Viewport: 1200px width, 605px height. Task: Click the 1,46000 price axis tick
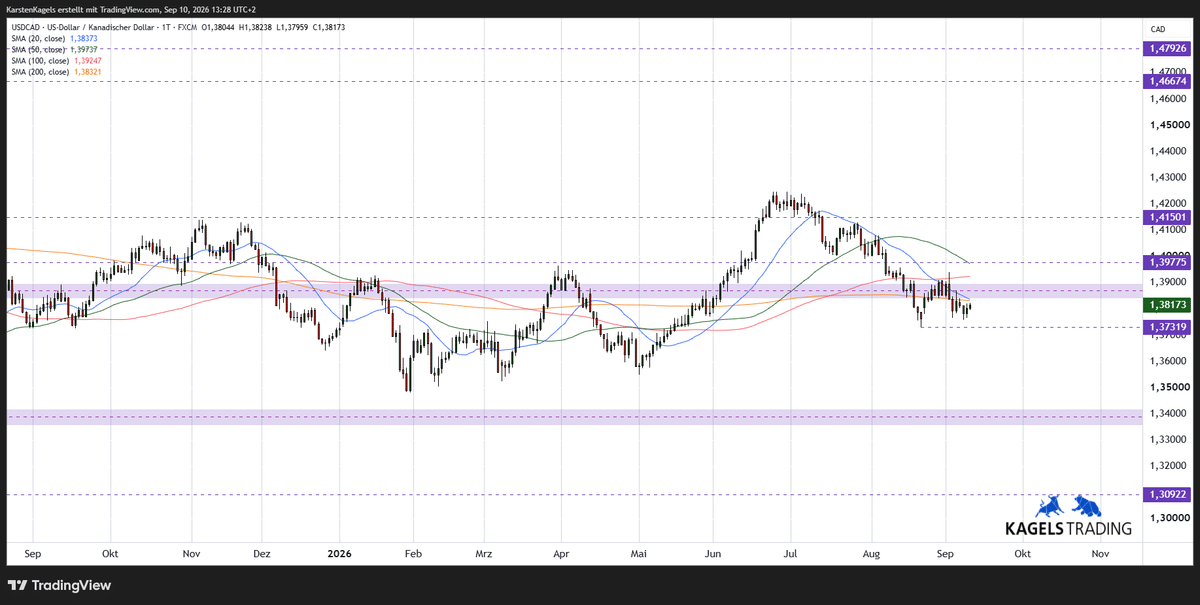click(1168, 99)
